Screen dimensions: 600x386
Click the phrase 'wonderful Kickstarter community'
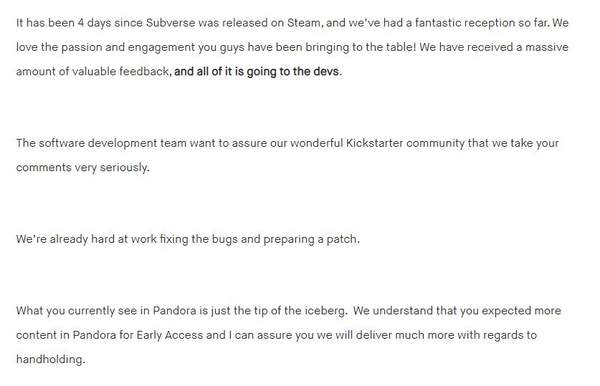click(x=377, y=143)
